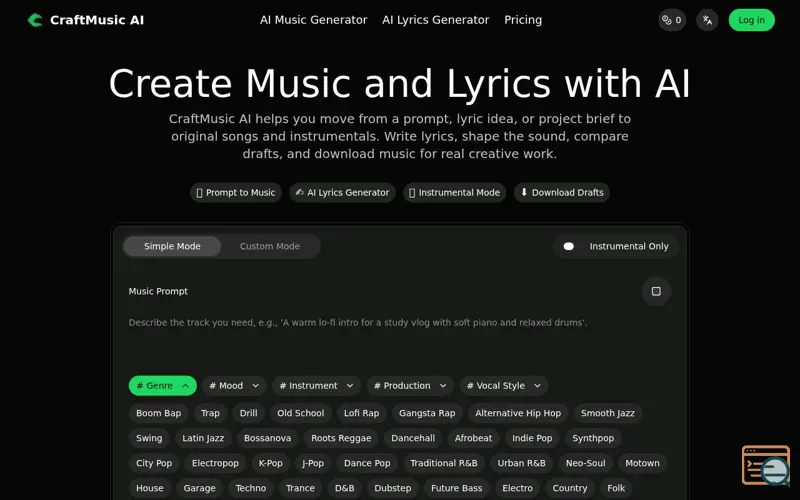Expand the # Vocal Style dropdown

pyautogui.click(x=504, y=386)
